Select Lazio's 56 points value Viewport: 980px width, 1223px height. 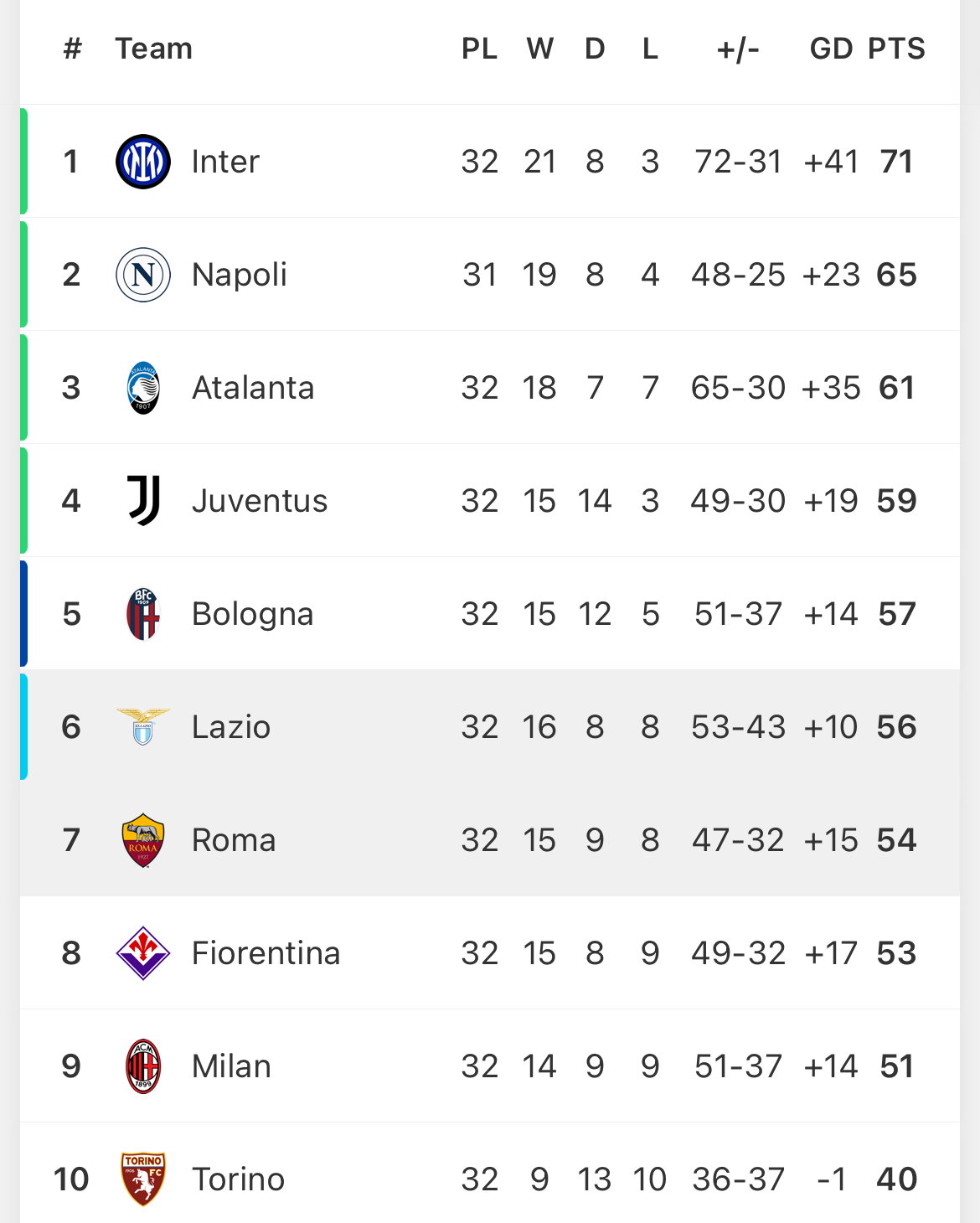tap(896, 727)
